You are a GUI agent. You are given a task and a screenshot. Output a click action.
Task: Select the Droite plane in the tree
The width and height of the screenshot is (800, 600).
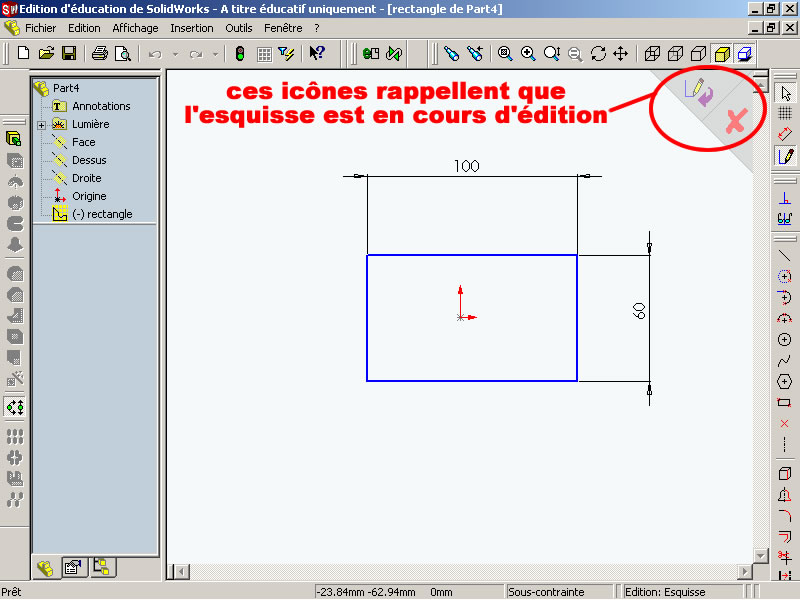click(x=87, y=178)
